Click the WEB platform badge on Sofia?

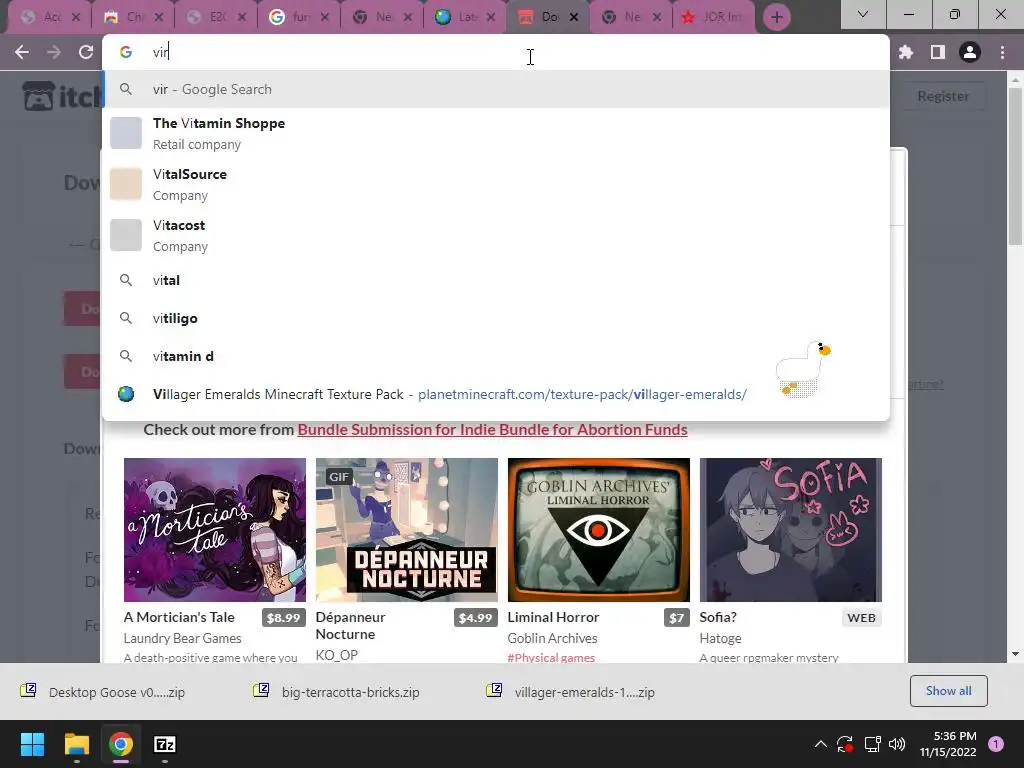pos(861,618)
